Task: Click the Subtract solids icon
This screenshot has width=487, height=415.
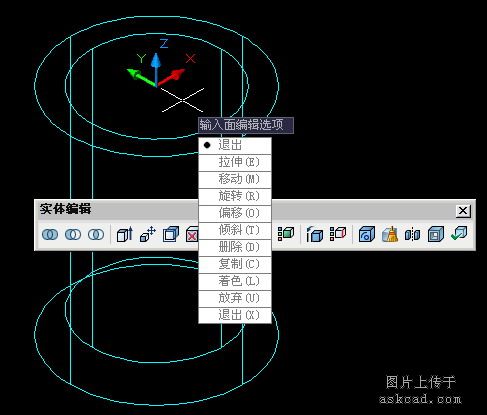Action: pyautogui.click(x=73, y=234)
